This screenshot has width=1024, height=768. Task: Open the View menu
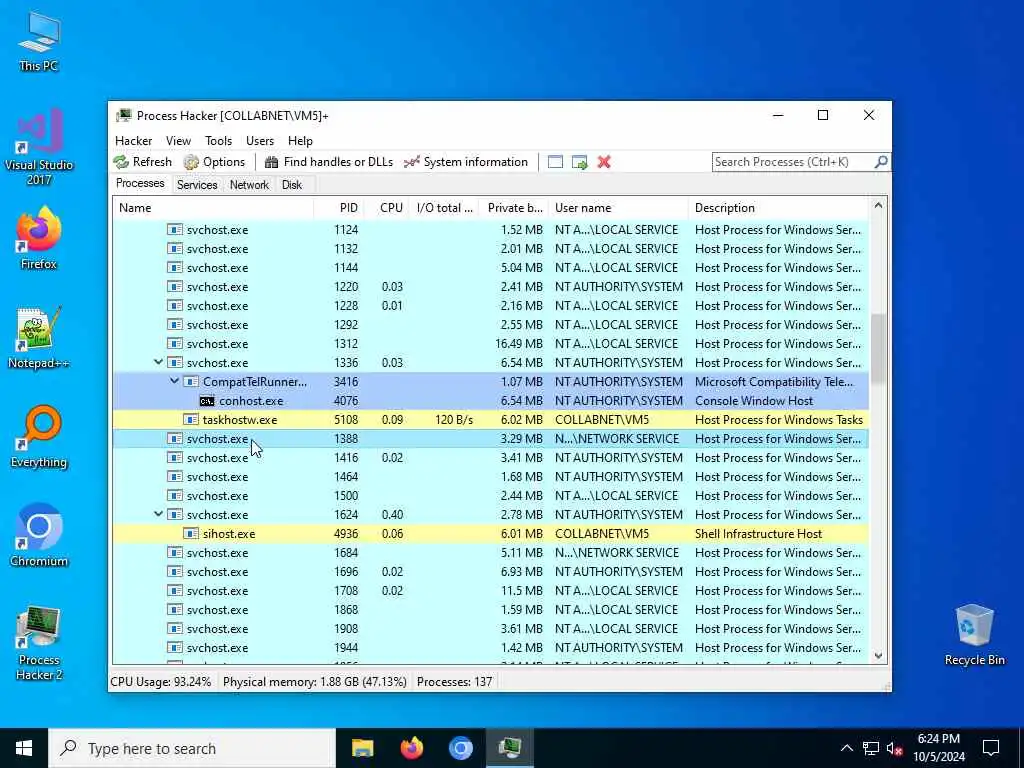tap(178, 141)
